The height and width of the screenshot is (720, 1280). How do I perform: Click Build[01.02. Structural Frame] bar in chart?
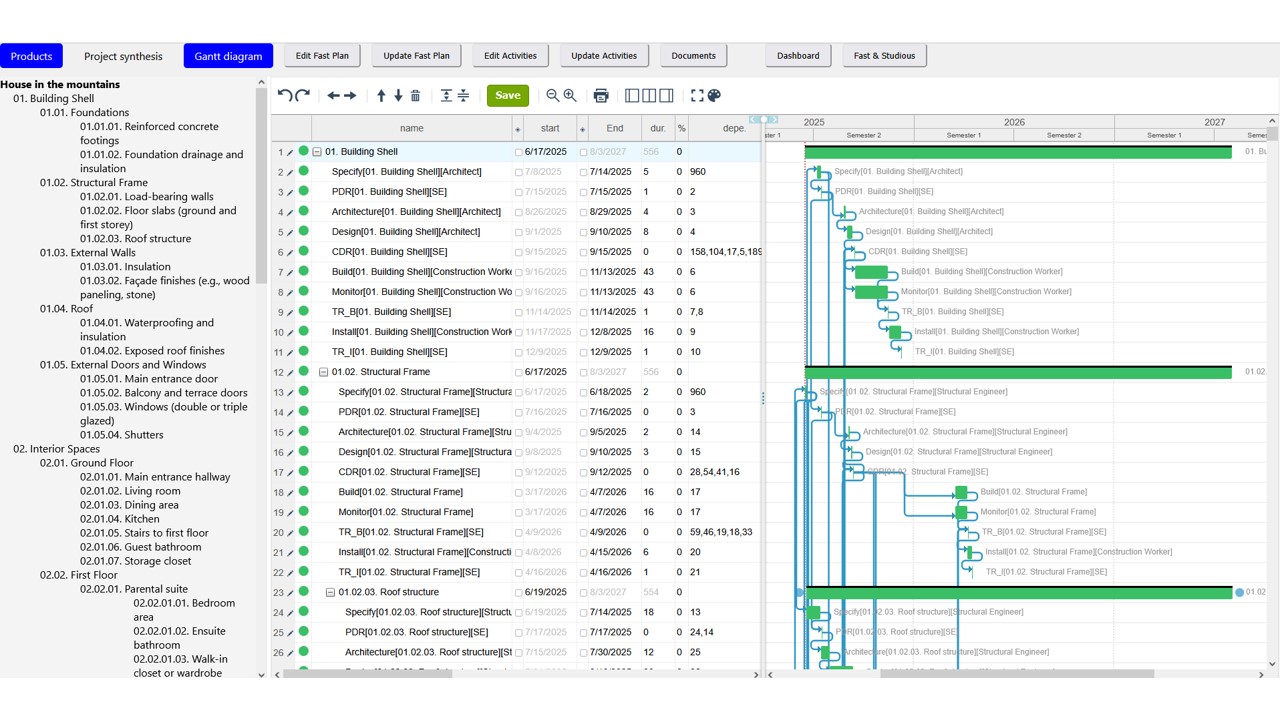tap(961, 492)
